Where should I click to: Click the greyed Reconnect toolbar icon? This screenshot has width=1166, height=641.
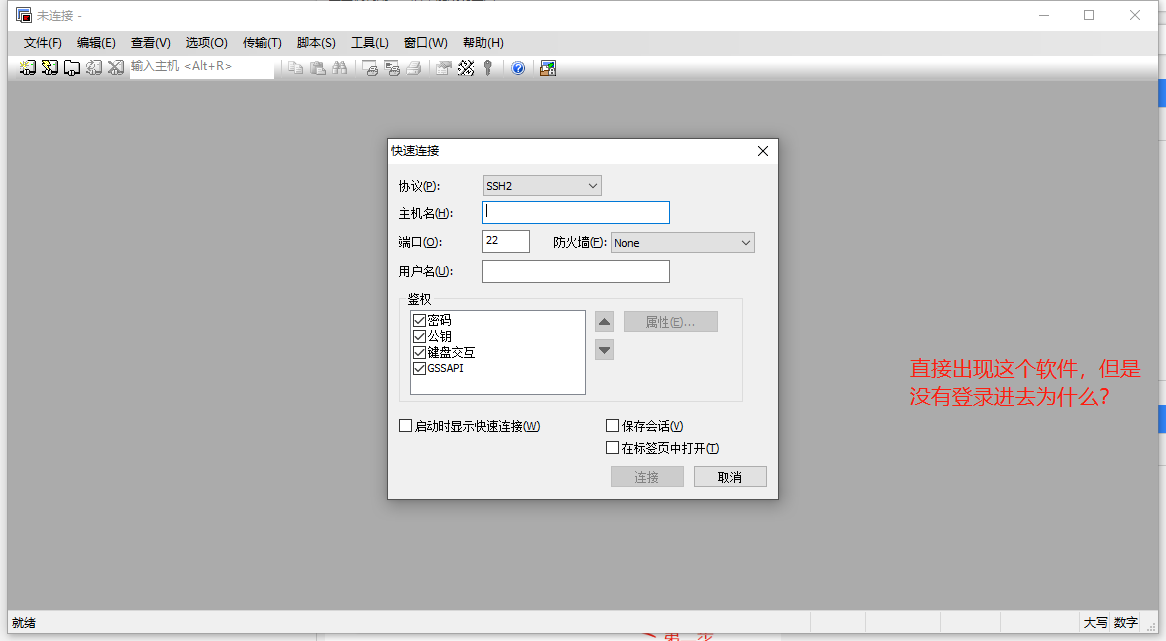click(x=94, y=68)
